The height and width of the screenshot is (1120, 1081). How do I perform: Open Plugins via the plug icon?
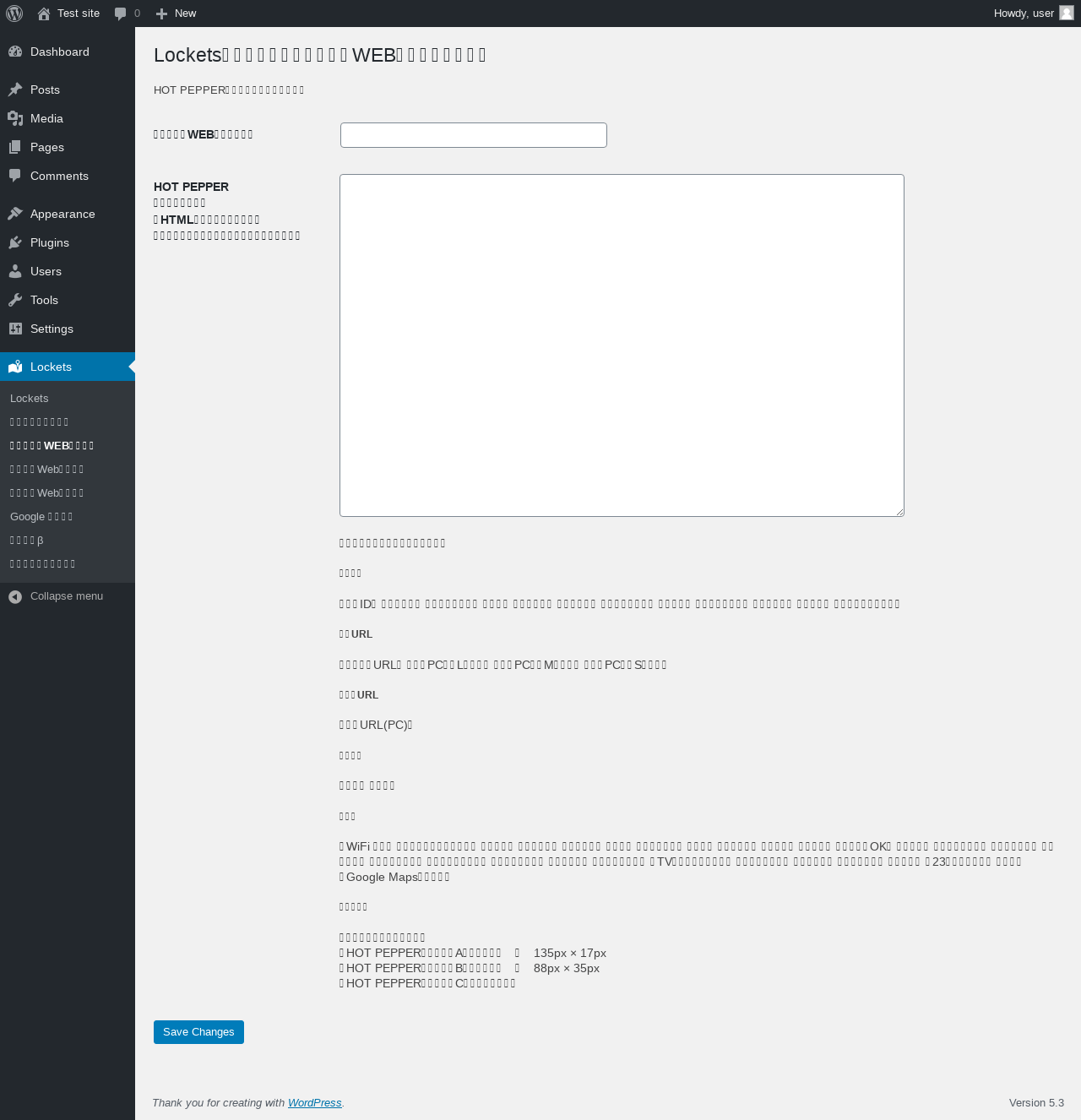[x=15, y=242]
